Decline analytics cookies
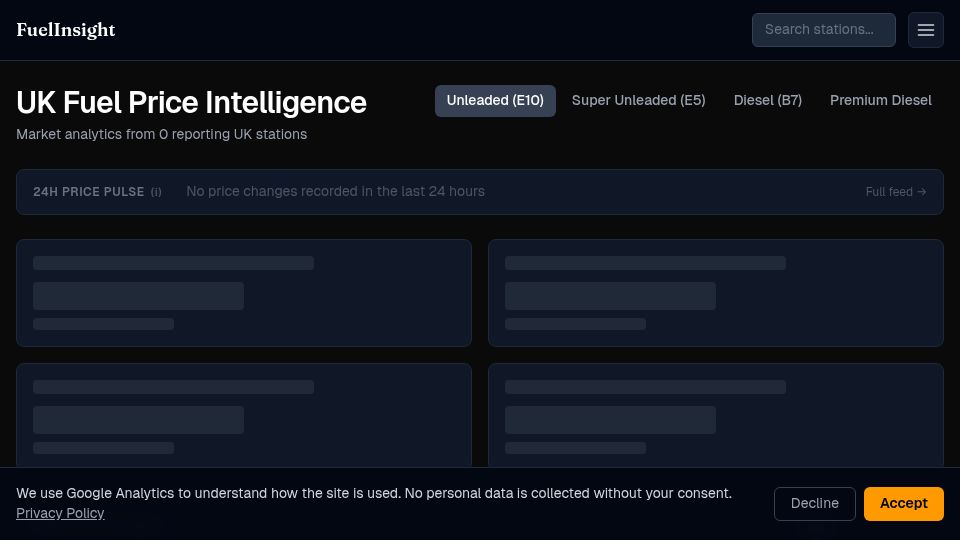Screen dimensions: 960x540 [814, 504]
